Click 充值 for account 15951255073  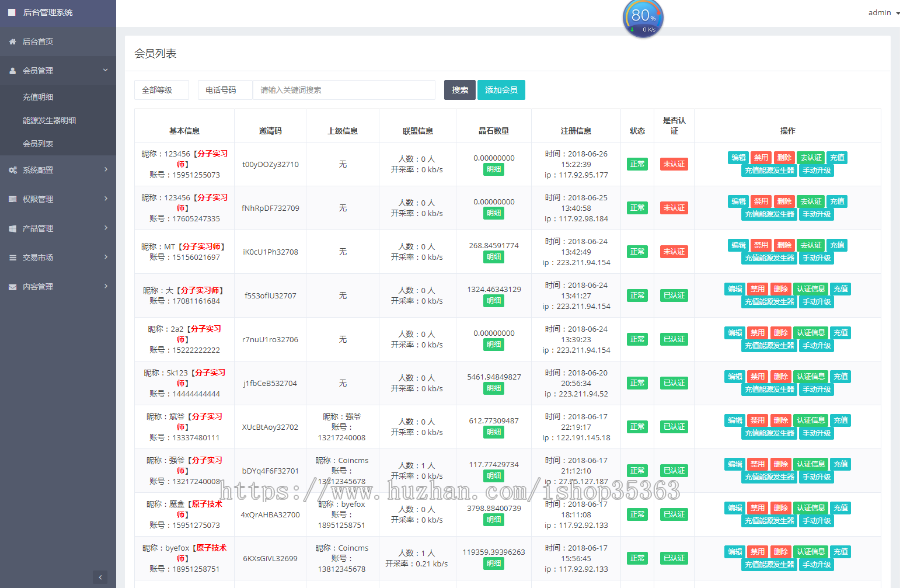(837, 157)
